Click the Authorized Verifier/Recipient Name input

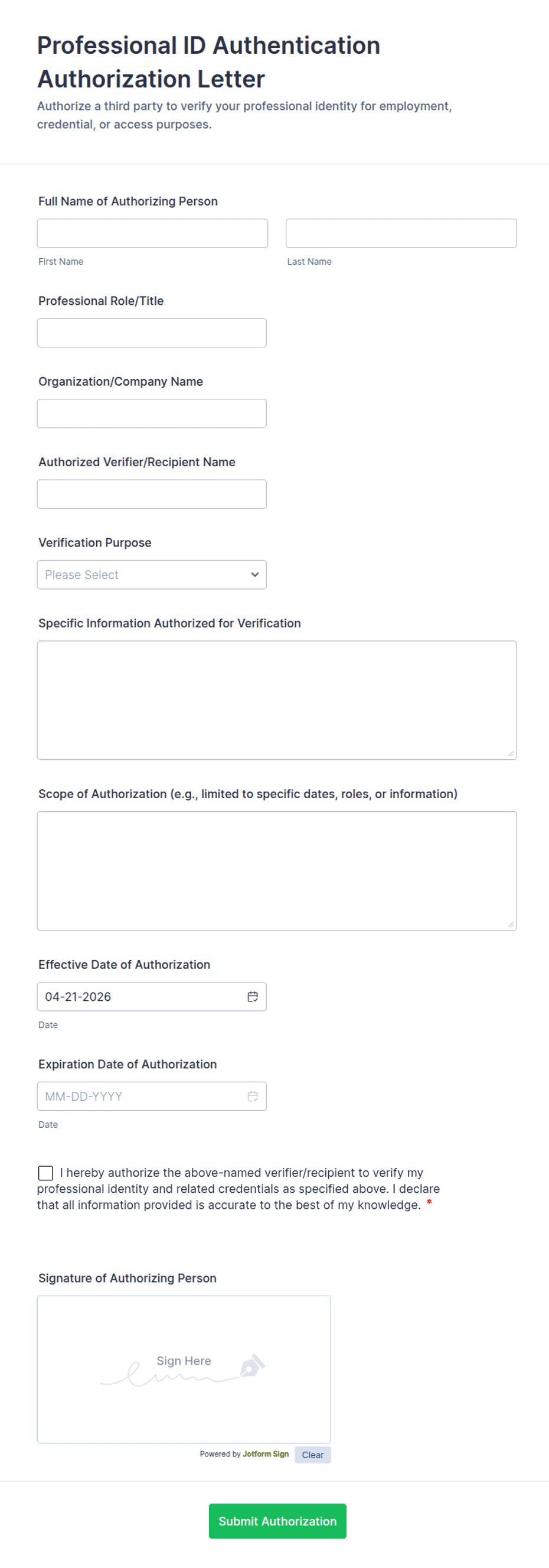151,494
